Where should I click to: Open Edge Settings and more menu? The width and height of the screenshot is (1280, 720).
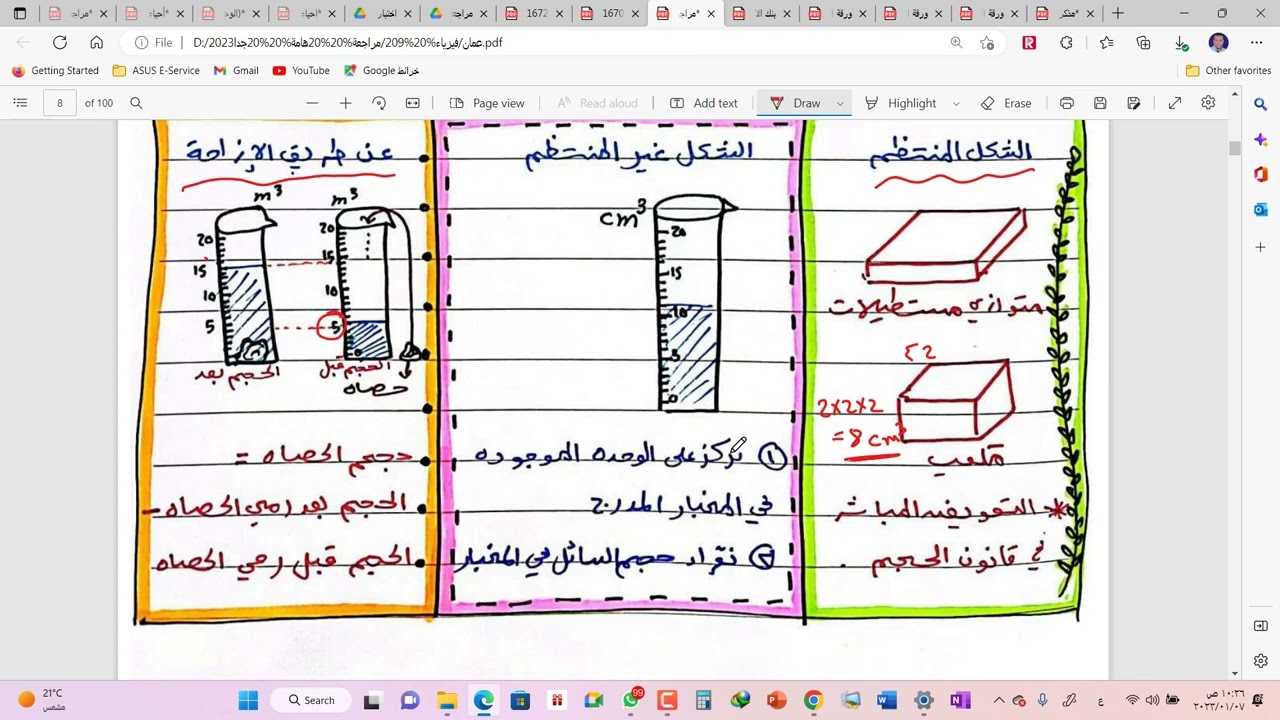point(1255,43)
